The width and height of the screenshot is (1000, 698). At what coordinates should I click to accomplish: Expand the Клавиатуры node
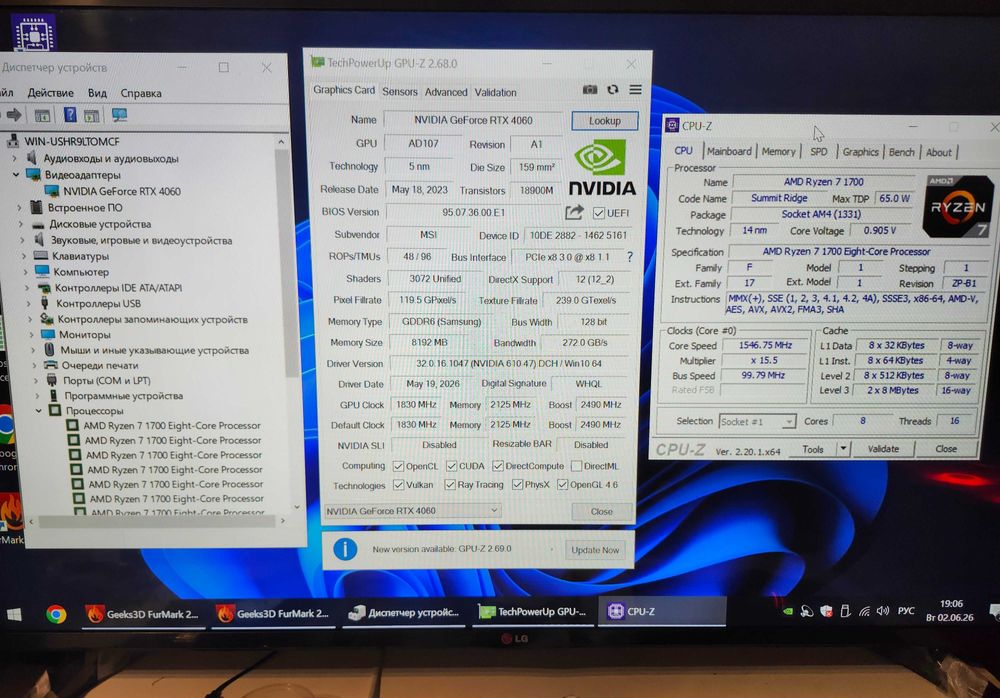pos(24,256)
